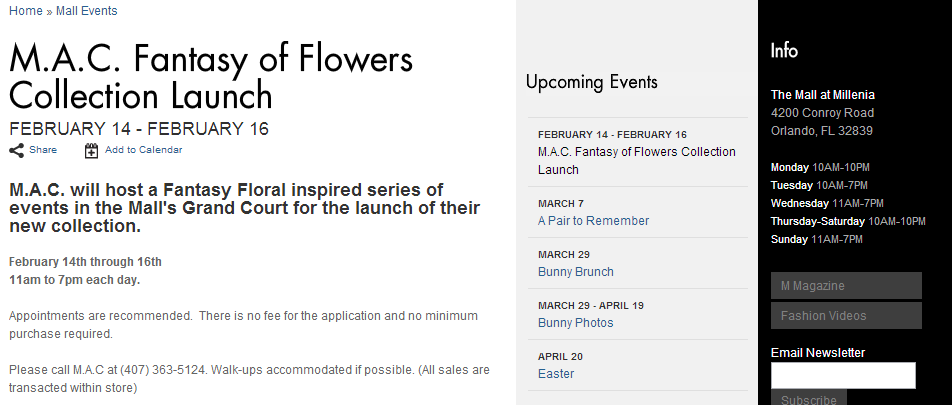Open the A Pair to Remember event

593,221
